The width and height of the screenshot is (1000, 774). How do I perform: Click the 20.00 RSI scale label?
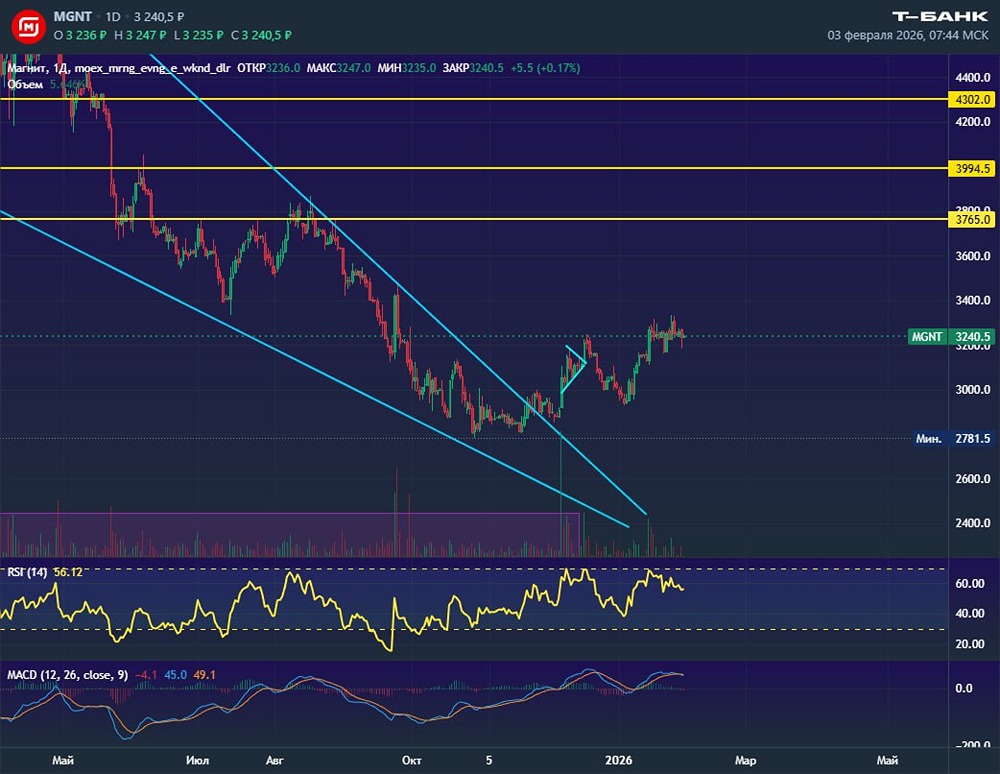point(969,644)
